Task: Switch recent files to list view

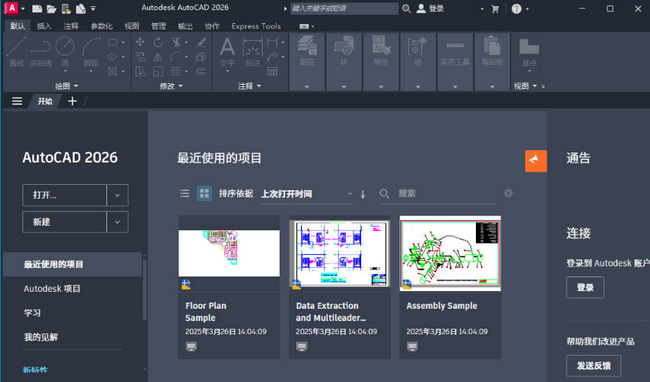Action: coord(185,193)
